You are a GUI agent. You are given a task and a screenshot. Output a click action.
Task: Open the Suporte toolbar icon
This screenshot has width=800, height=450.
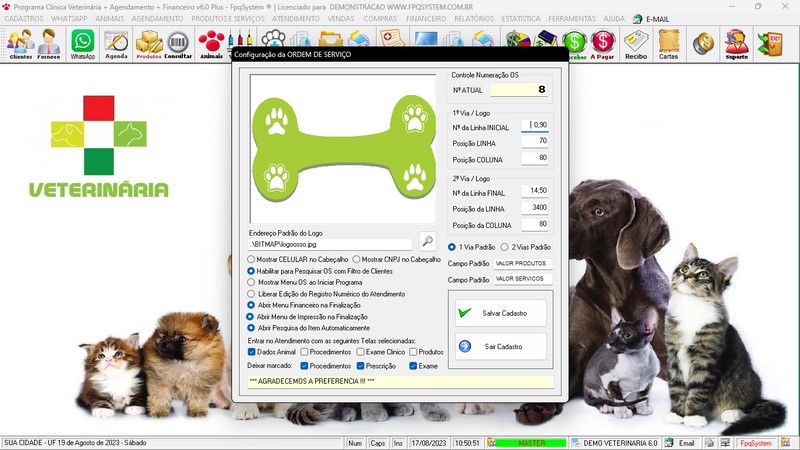point(736,43)
